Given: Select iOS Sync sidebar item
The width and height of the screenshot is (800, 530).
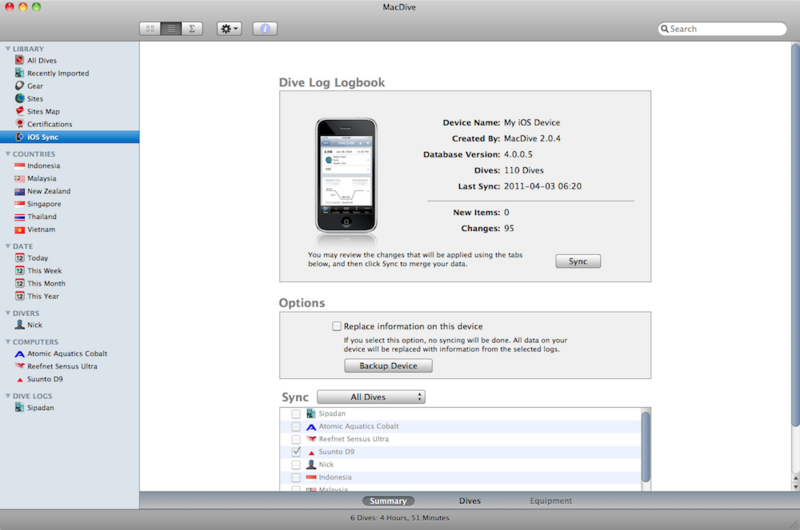Looking at the screenshot, I should pyautogui.click(x=69, y=137).
